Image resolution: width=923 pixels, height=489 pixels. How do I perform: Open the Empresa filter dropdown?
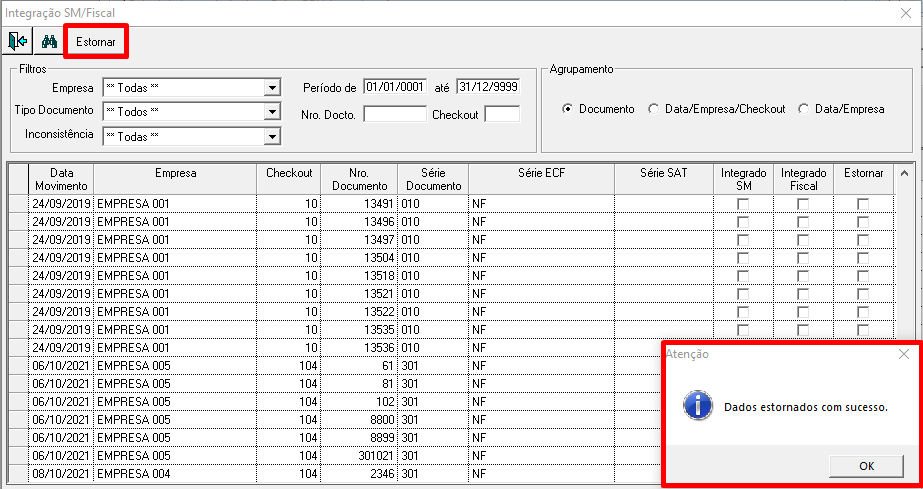271,88
